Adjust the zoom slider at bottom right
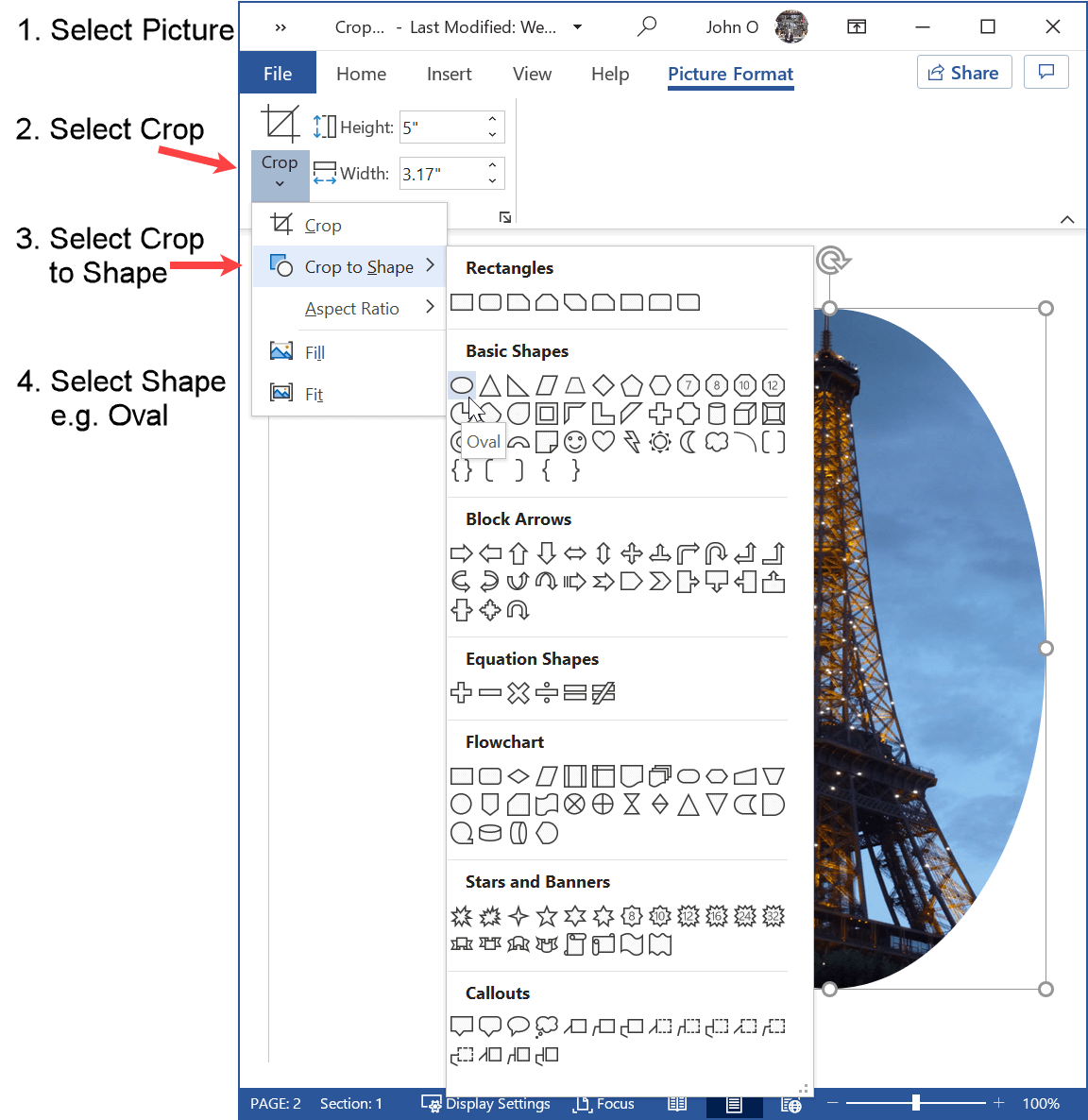This screenshot has width=1088, height=1120. click(x=915, y=1102)
